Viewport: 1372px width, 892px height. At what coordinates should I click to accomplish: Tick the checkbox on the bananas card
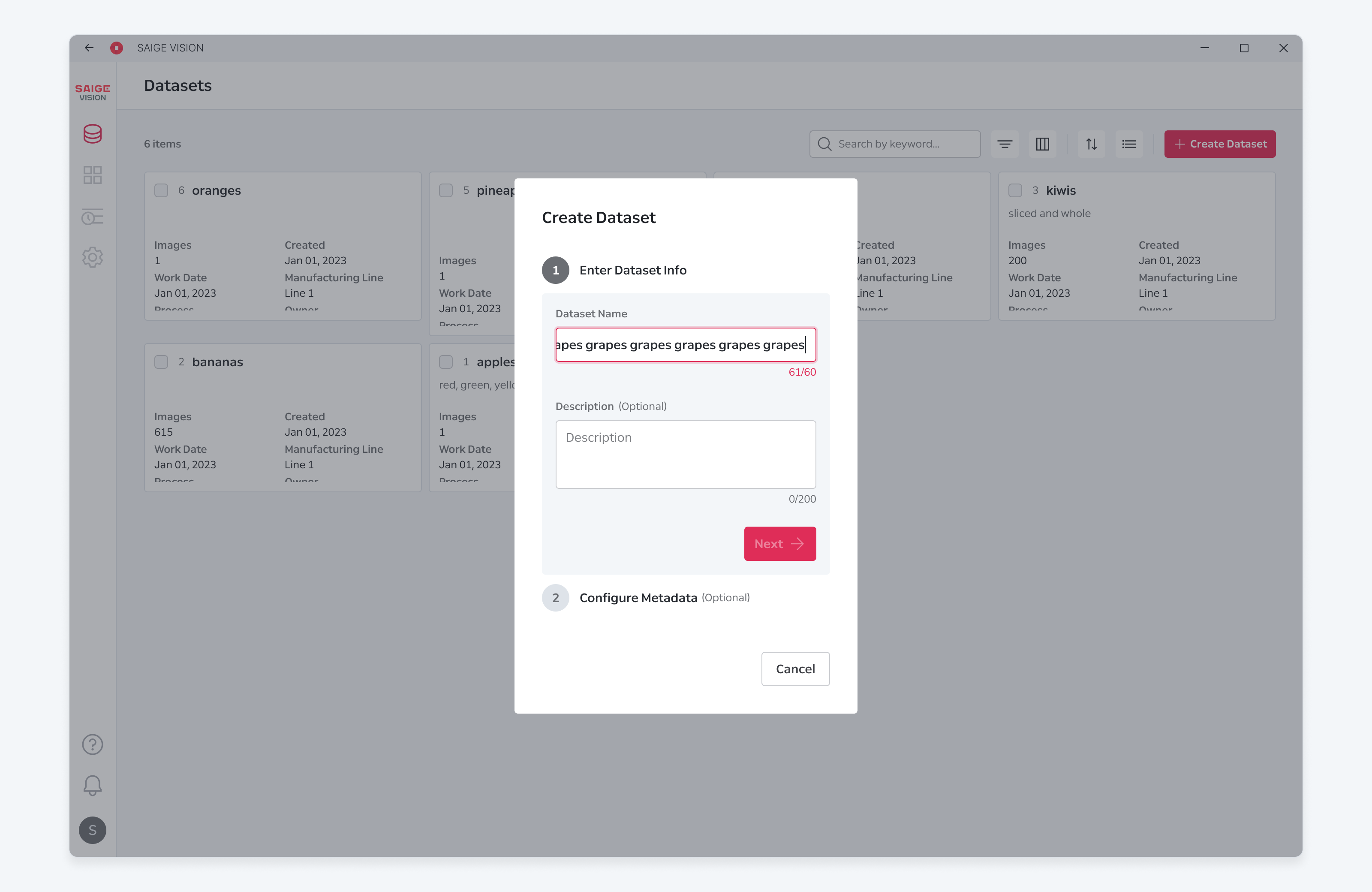click(x=161, y=362)
